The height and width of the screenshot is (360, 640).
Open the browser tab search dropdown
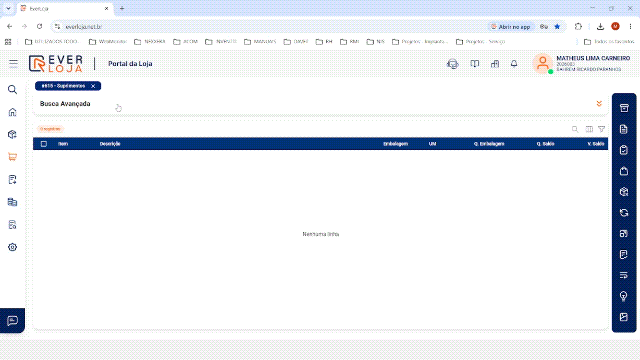[8, 8]
